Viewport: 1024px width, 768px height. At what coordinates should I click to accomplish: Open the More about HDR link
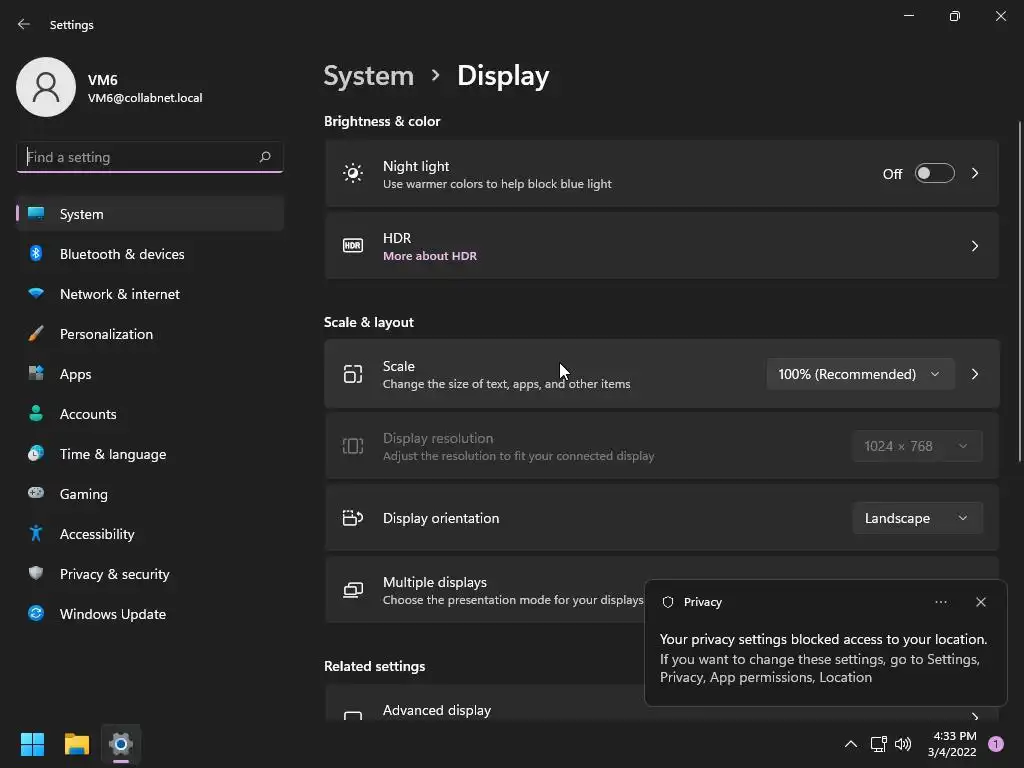(x=430, y=256)
